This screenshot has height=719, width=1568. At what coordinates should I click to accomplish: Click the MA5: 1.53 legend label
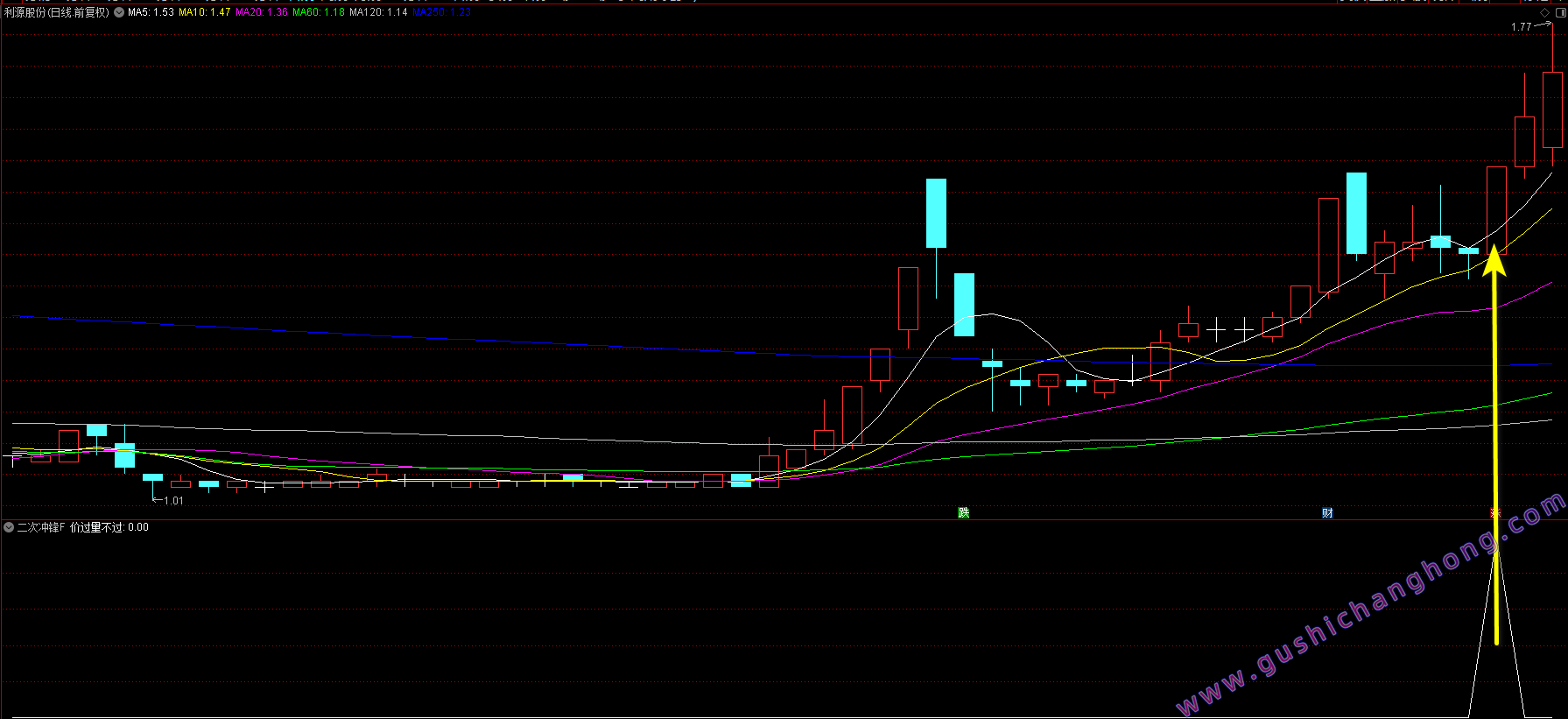[x=151, y=12]
